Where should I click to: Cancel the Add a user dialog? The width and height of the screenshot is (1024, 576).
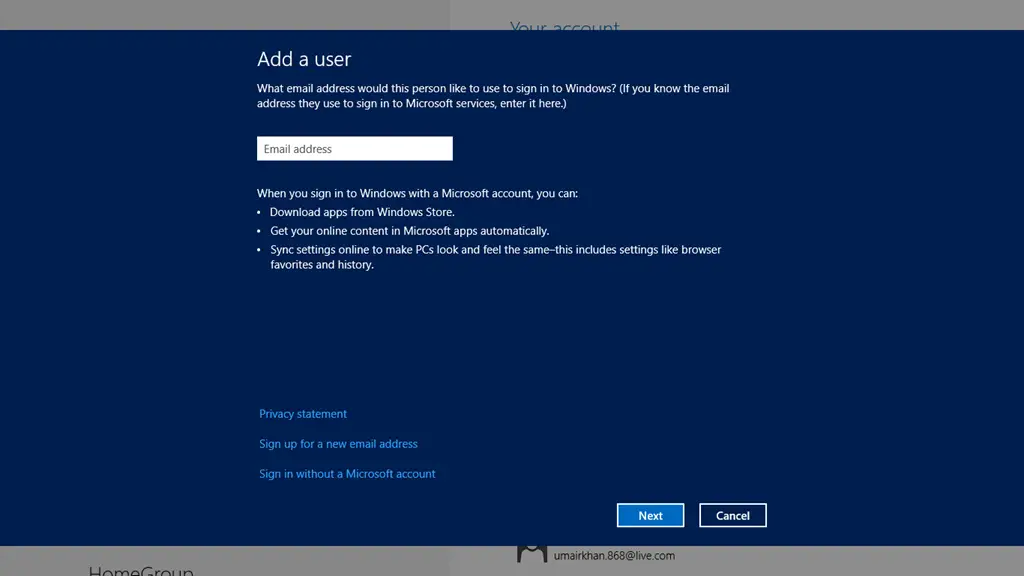tap(733, 515)
